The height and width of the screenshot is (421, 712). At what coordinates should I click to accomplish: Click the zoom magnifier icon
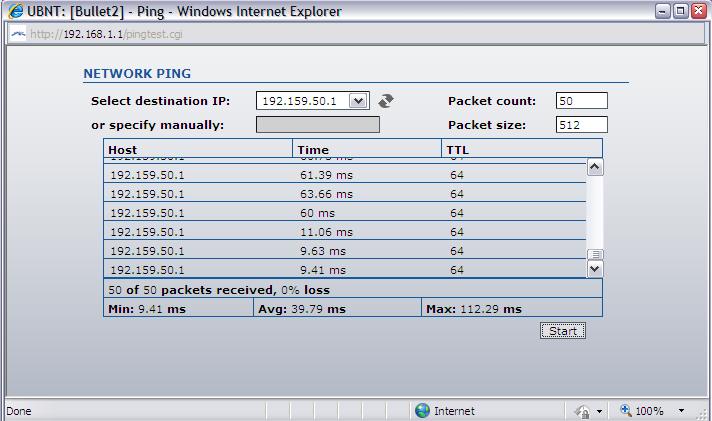click(626, 411)
